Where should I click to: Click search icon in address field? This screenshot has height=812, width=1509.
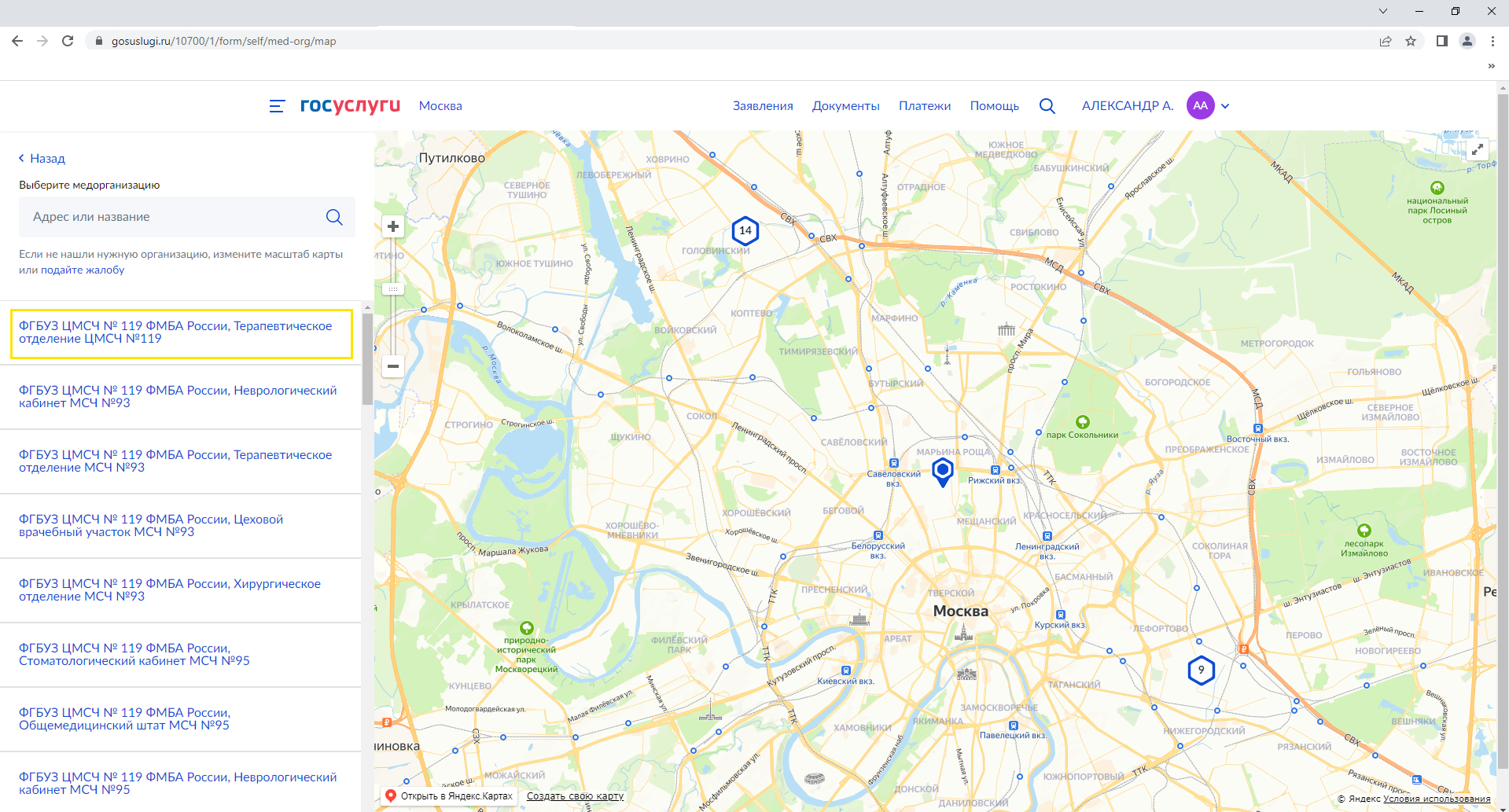click(334, 217)
